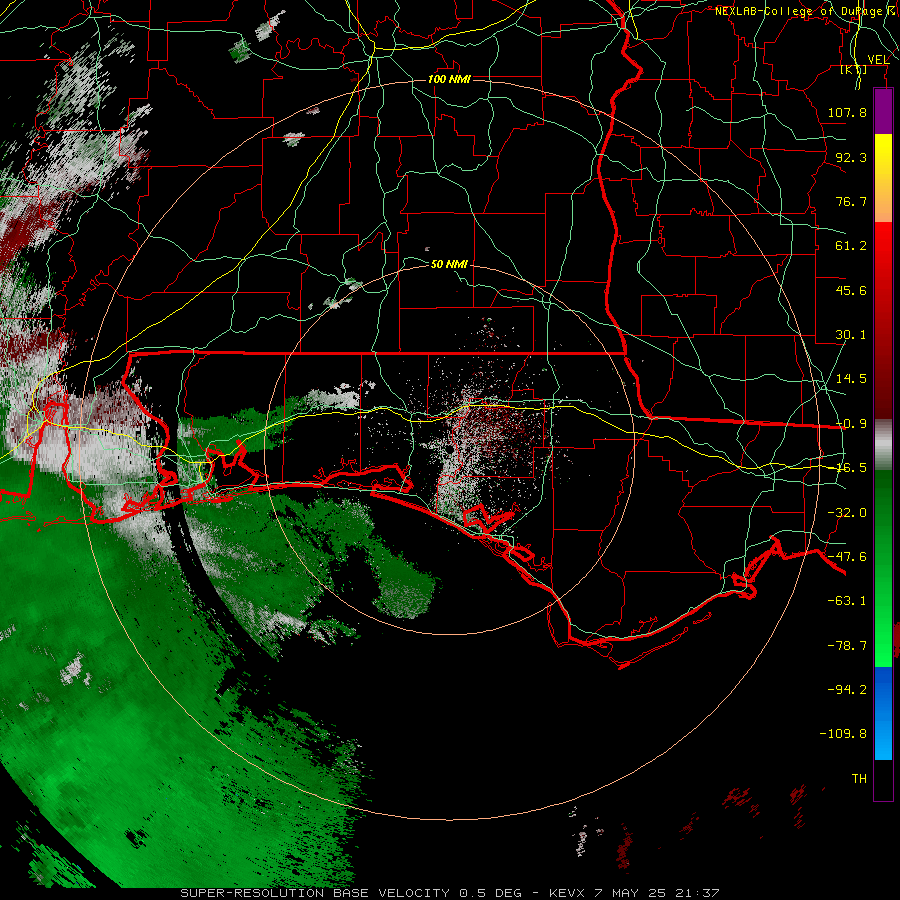This screenshot has height=900, width=900.
Task: Click the [KT] units label
Action: pyautogui.click(x=854, y=69)
